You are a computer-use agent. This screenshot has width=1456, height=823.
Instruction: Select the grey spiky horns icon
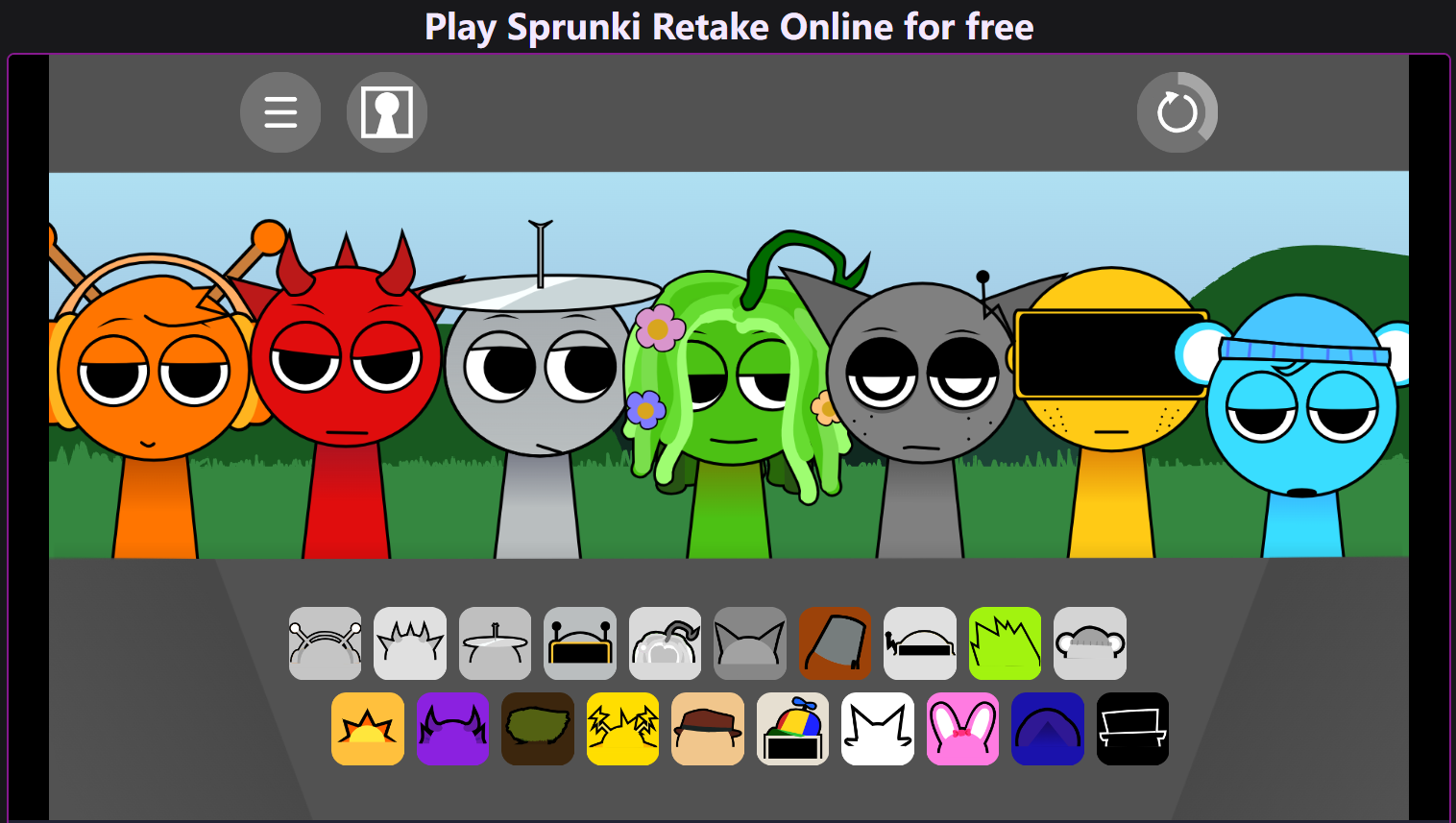coord(410,643)
